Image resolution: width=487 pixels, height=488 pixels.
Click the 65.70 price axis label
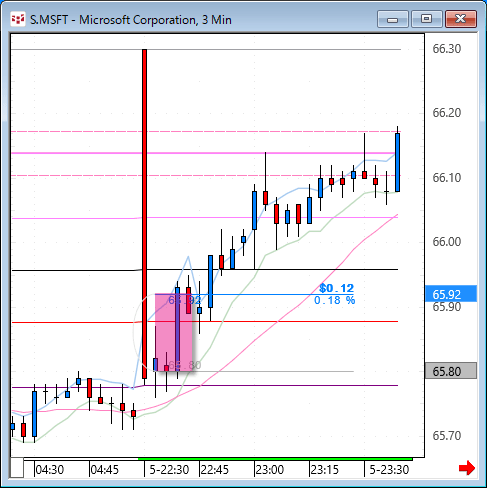[447, 435]
